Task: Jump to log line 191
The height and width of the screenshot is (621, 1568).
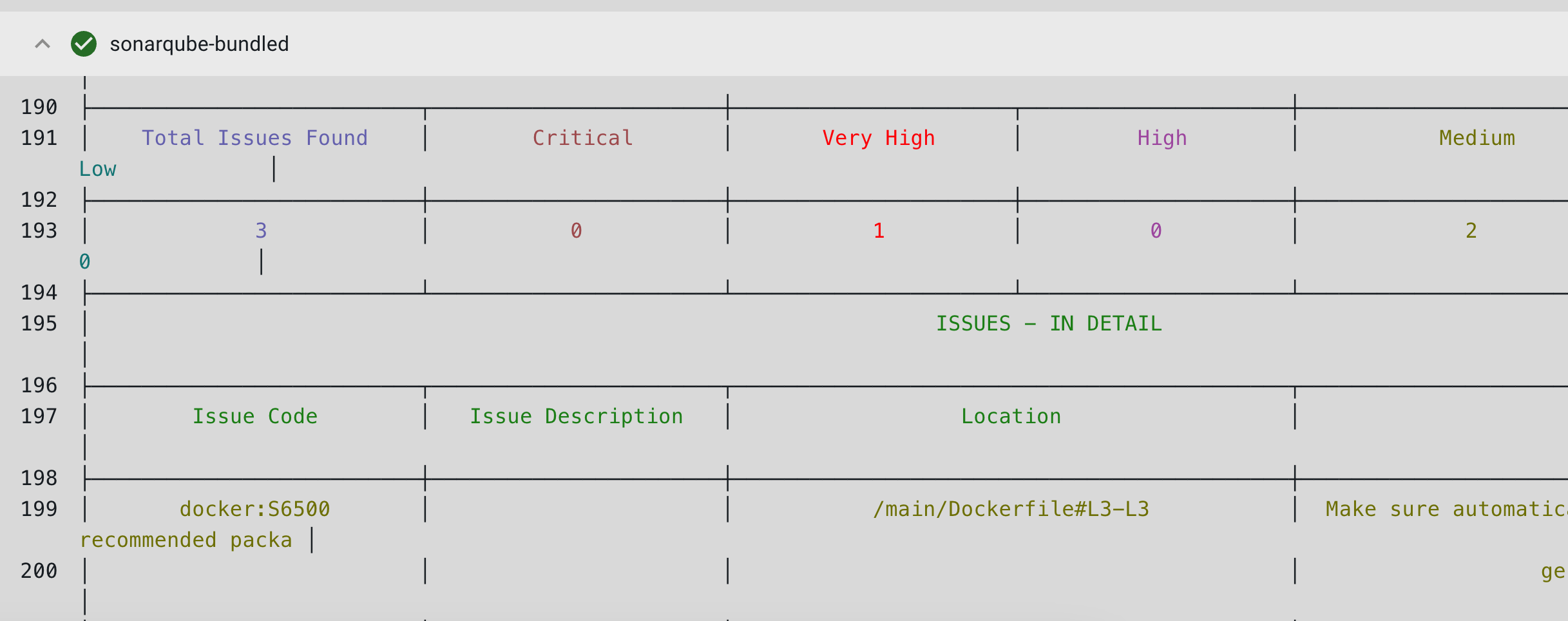Action: pos(39,138)
